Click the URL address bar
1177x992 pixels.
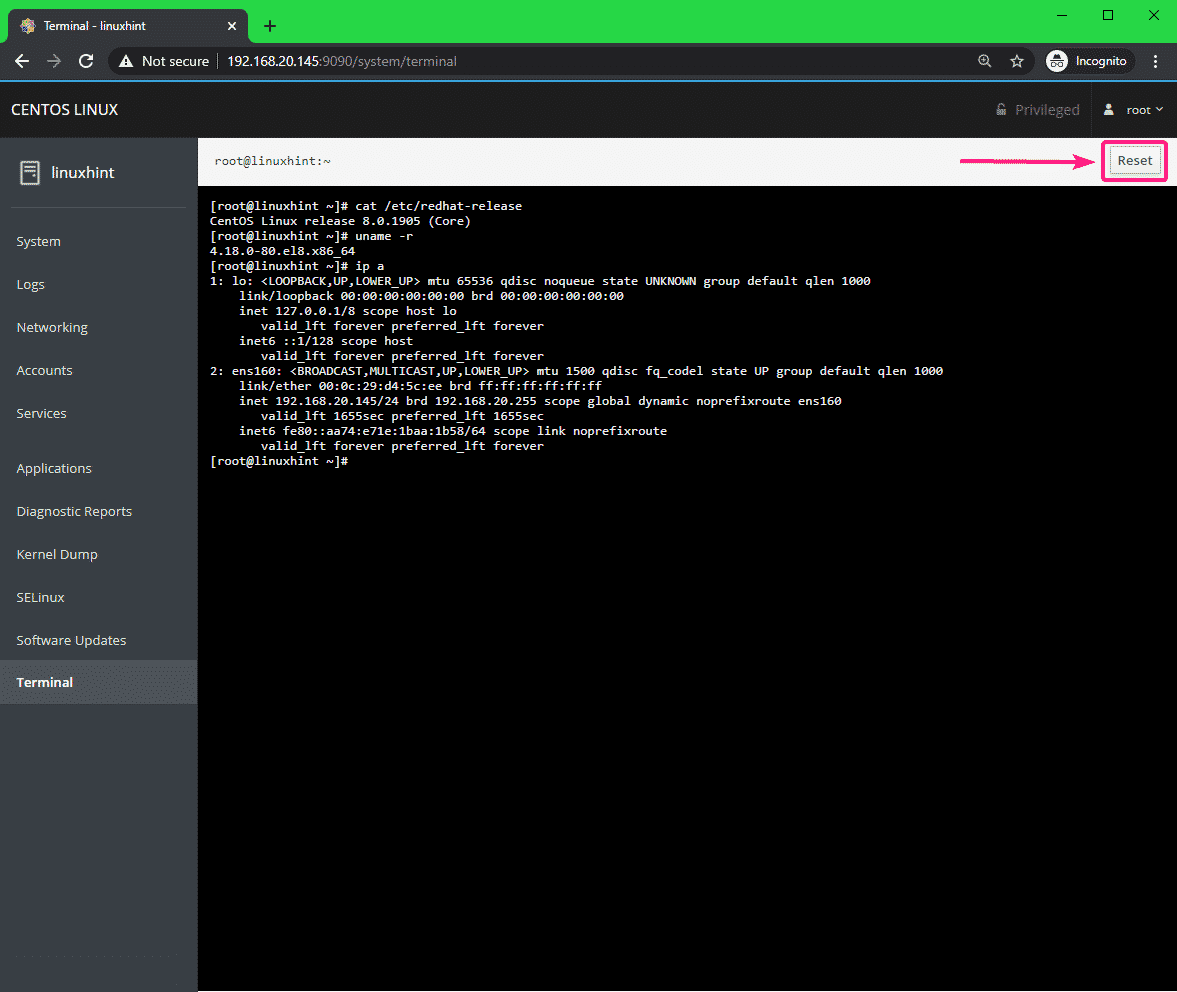pyautogui.click(x=600, y=61)
